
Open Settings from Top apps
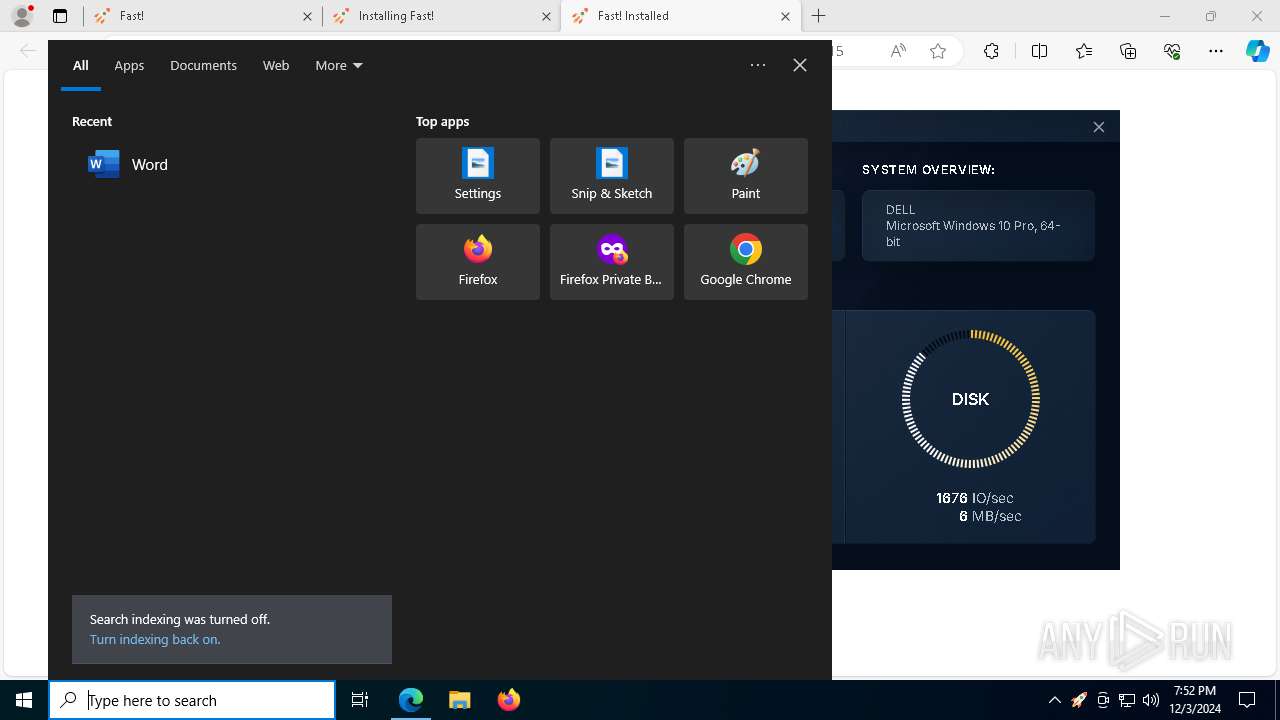tap(478, 176)
